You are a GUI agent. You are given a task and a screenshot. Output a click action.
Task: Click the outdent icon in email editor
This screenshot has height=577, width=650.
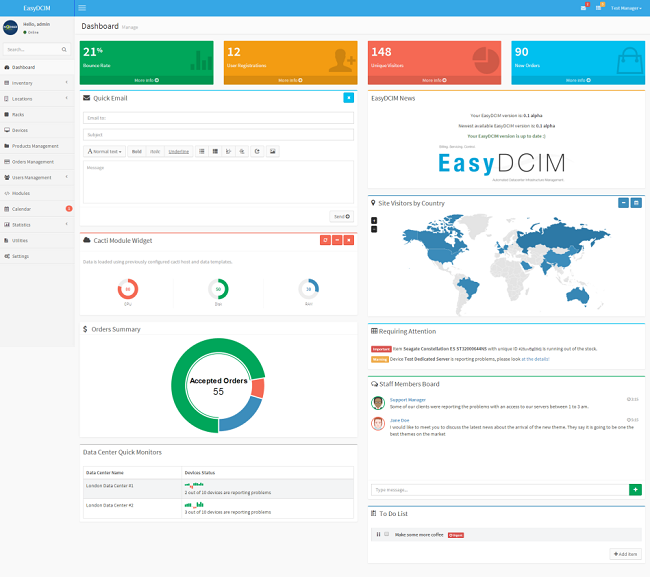coord(228,152)
